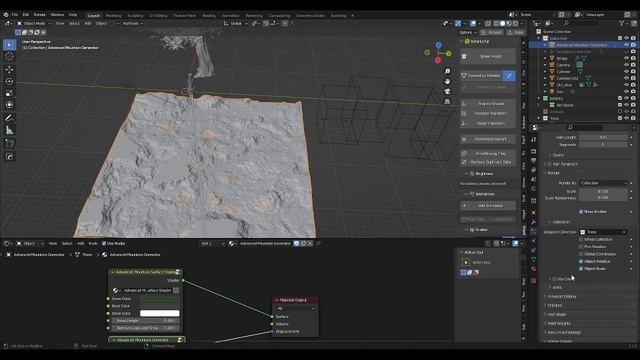The image size is (640, 360).
Task: Open the viewport Options button
Action: 468,32
